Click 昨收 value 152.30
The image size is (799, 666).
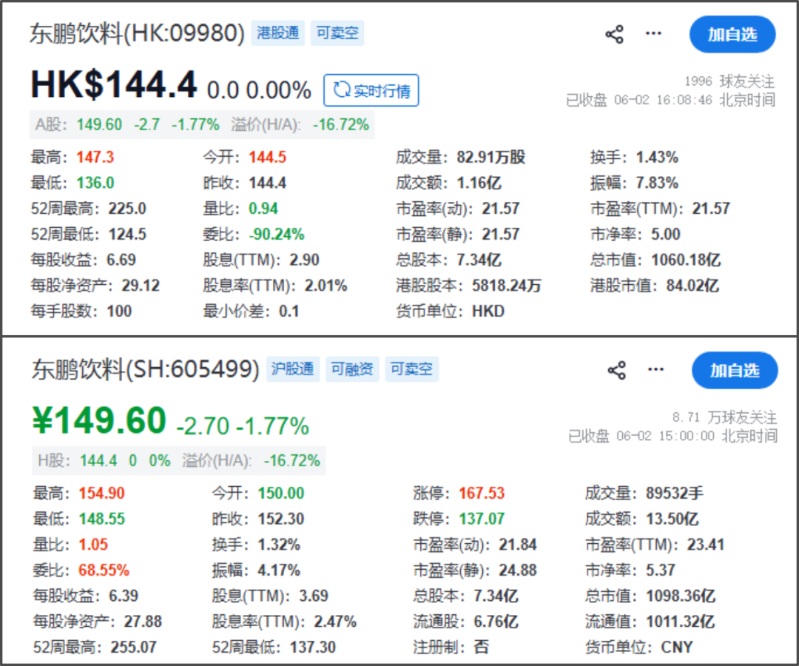click(281, 519)
